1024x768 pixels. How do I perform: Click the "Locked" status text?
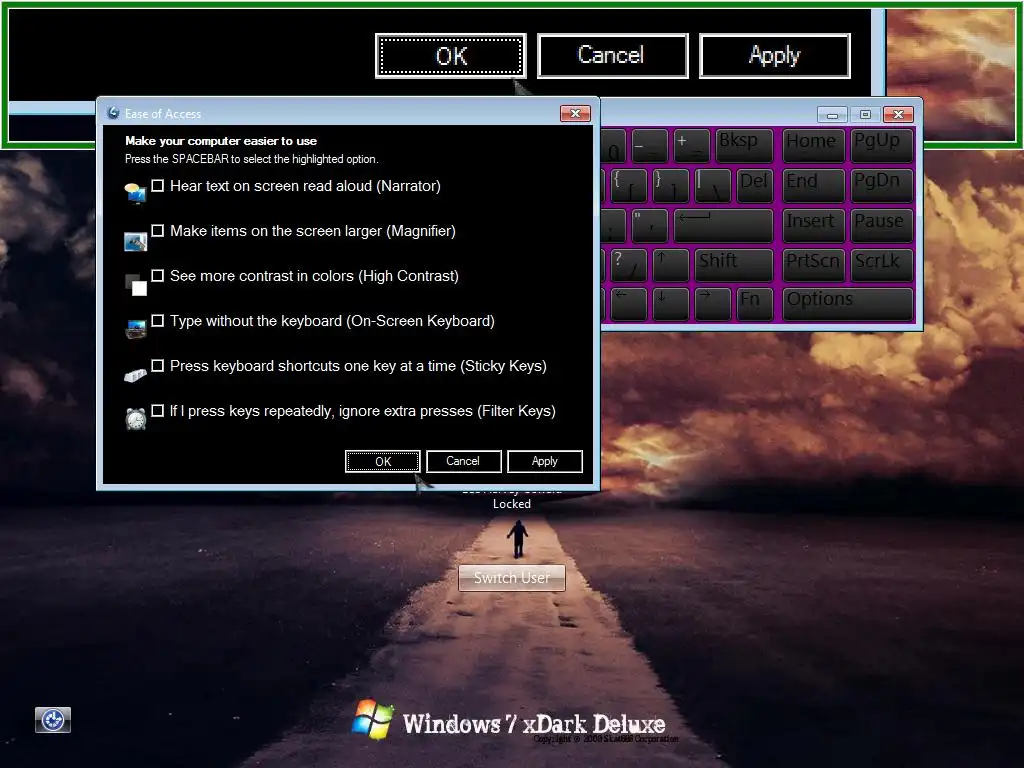click(x=512, y=504)
